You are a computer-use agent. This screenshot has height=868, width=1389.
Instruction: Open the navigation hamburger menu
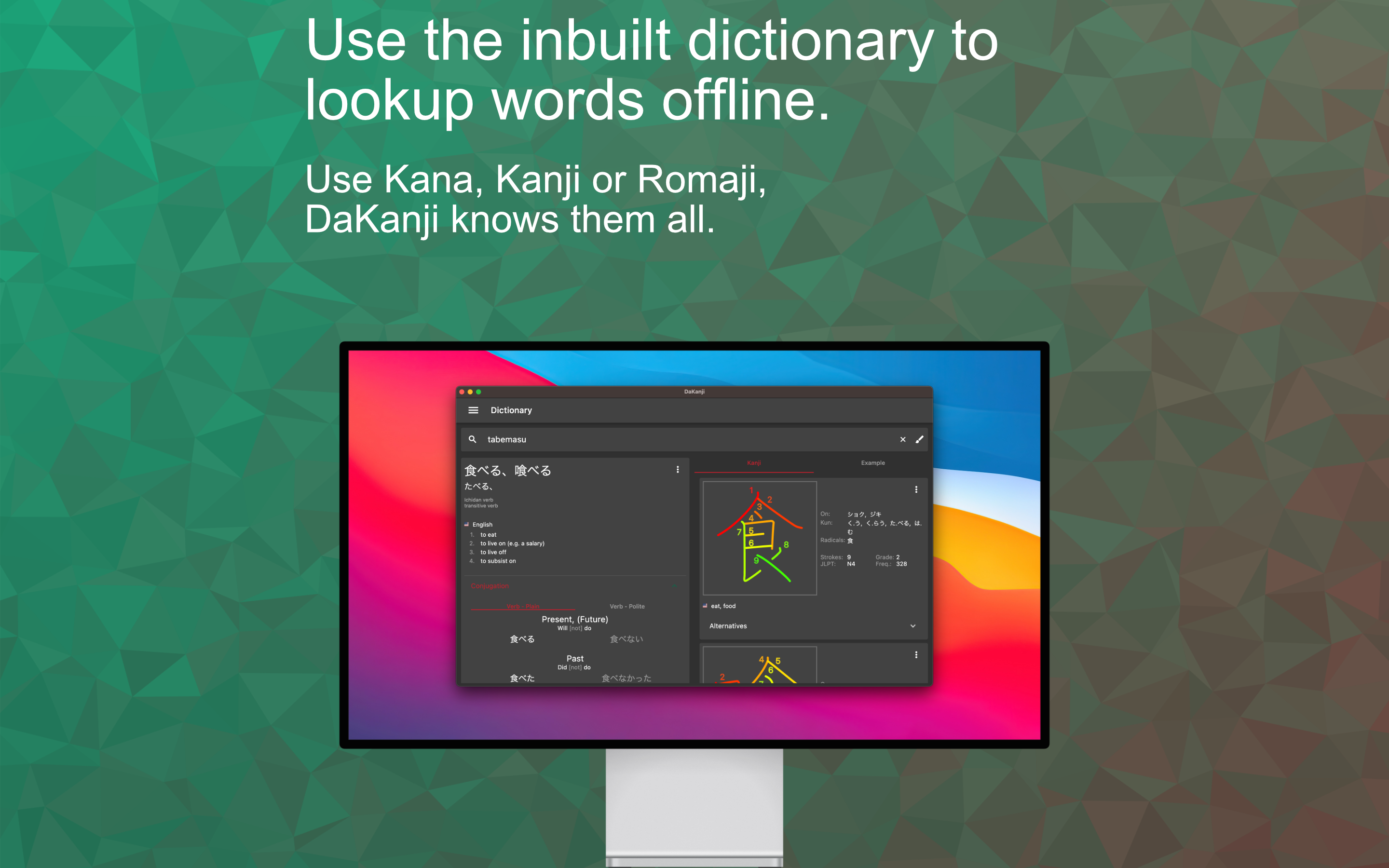[x=473, y=410]
